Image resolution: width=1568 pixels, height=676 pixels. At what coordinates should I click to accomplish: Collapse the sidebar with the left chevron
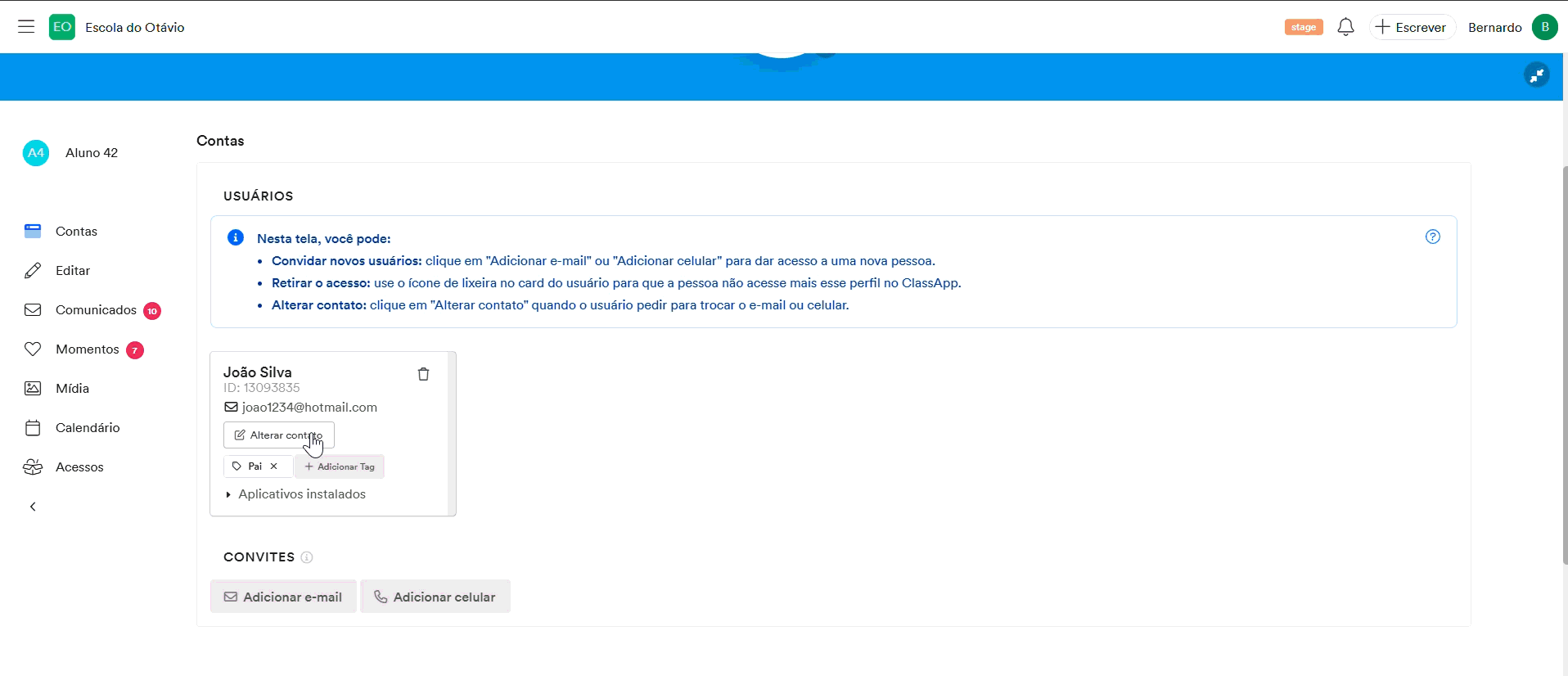tap(33, 507)
